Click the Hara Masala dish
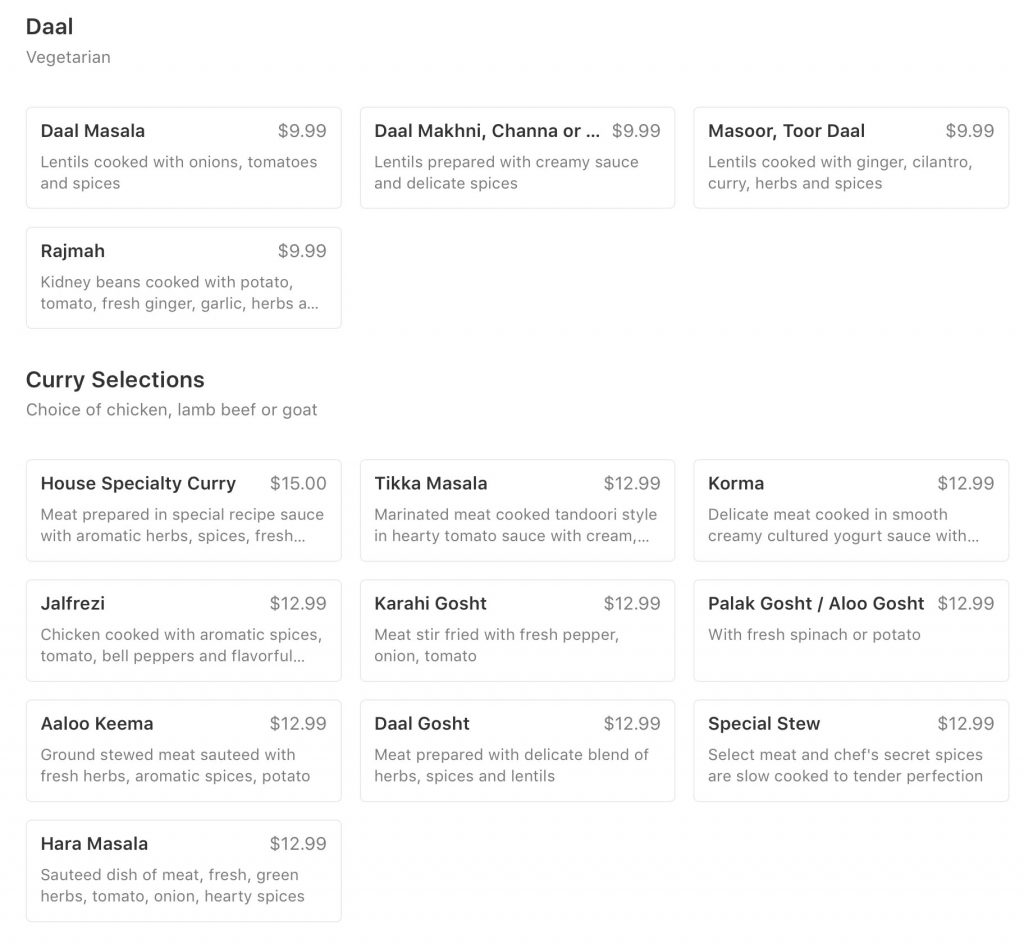Image resolution: width=1024 pixels, height=952 pixels. 183,870
